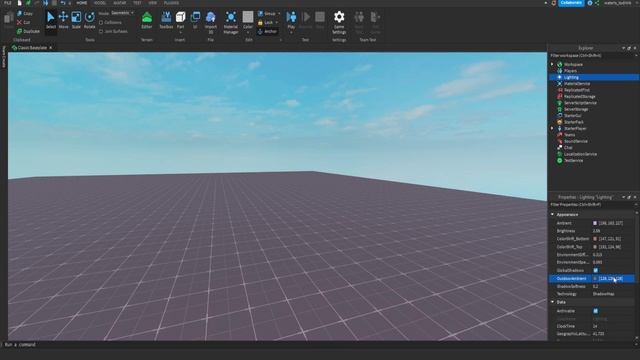Collapse the Appearance properties section

tap(552, 215)
